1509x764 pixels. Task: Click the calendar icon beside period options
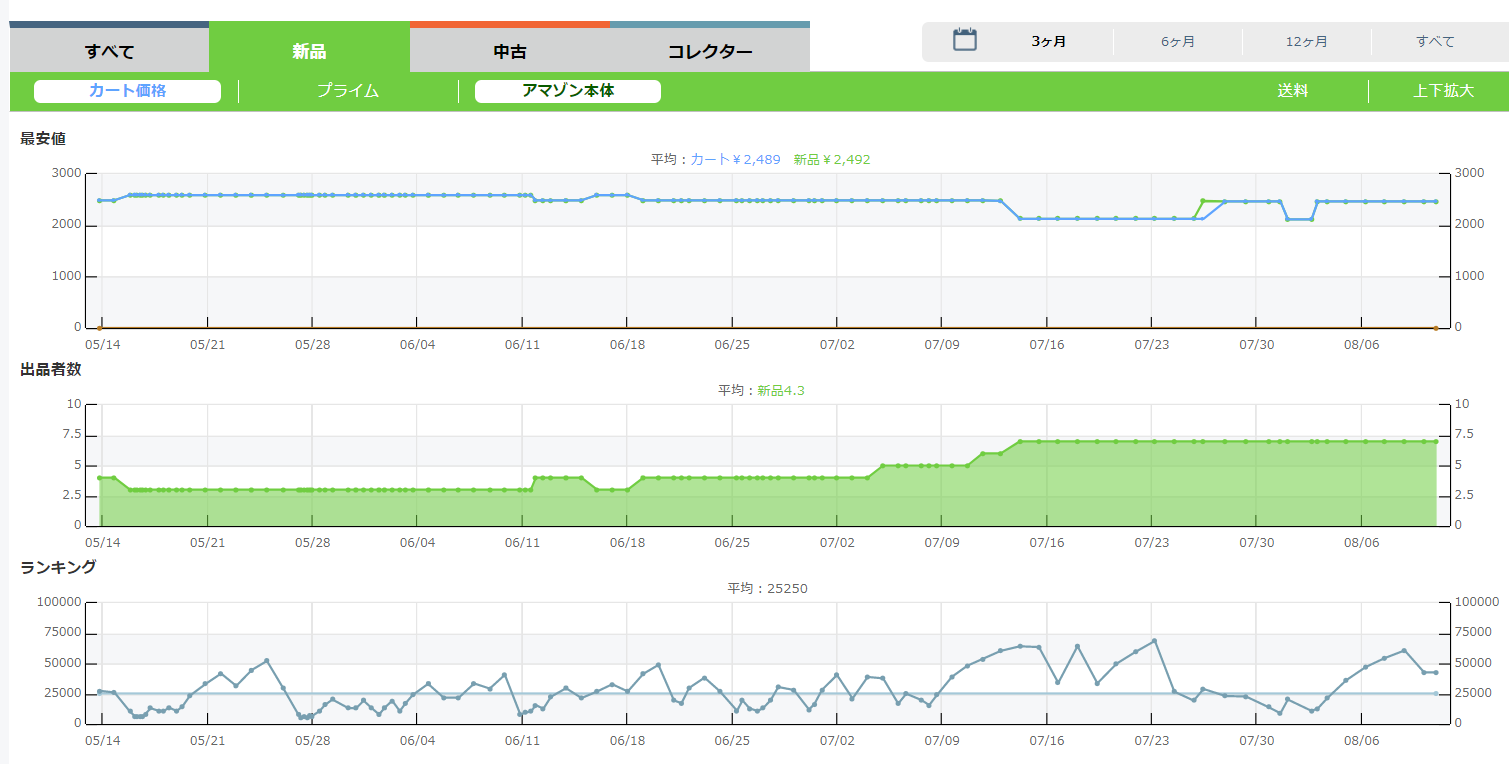coord(964,41)
